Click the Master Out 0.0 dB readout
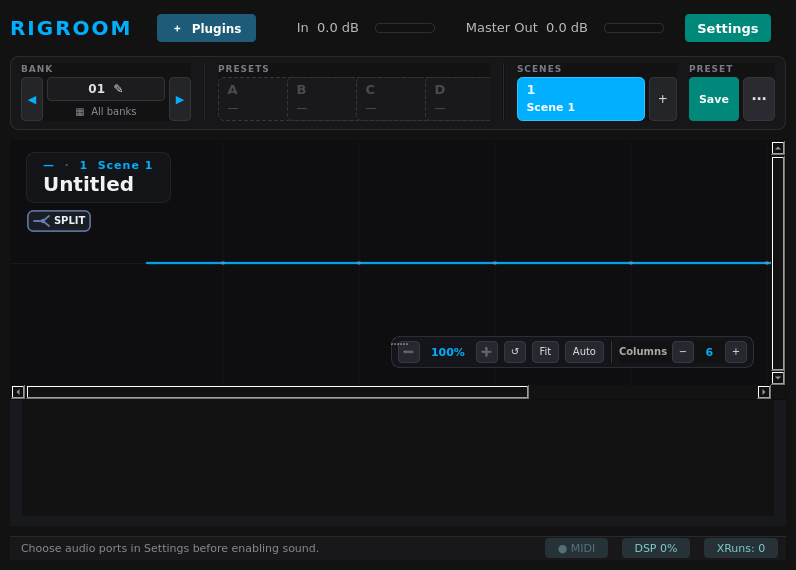 pos(526,27)
